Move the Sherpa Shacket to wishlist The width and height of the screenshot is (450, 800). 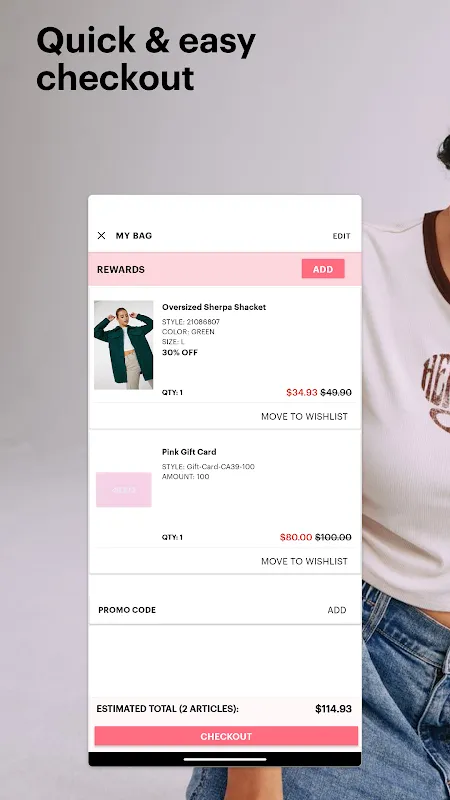click(x=304, y=416)
